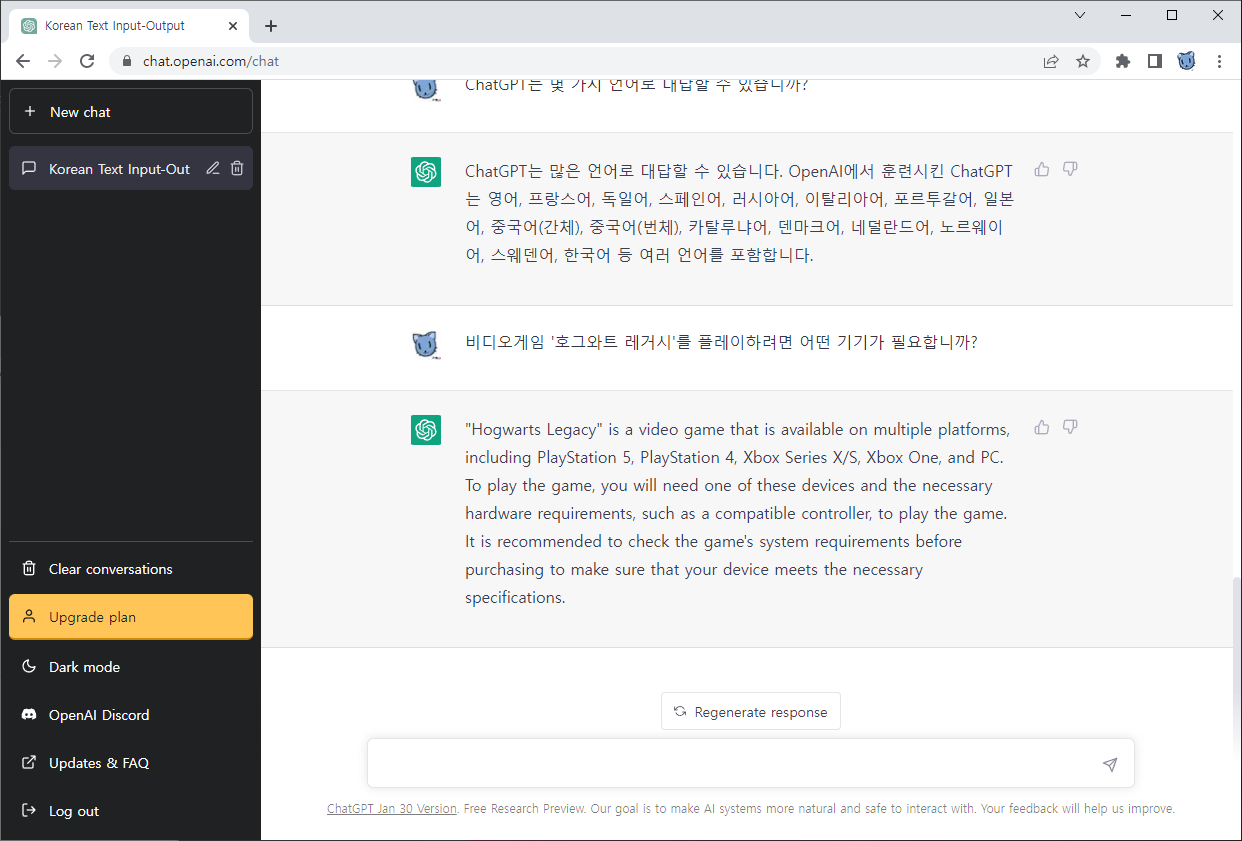Open the ChatGPT Jan 30 Version link
The height and width of the screenshot is (841, 1242).
click(392, 809)
